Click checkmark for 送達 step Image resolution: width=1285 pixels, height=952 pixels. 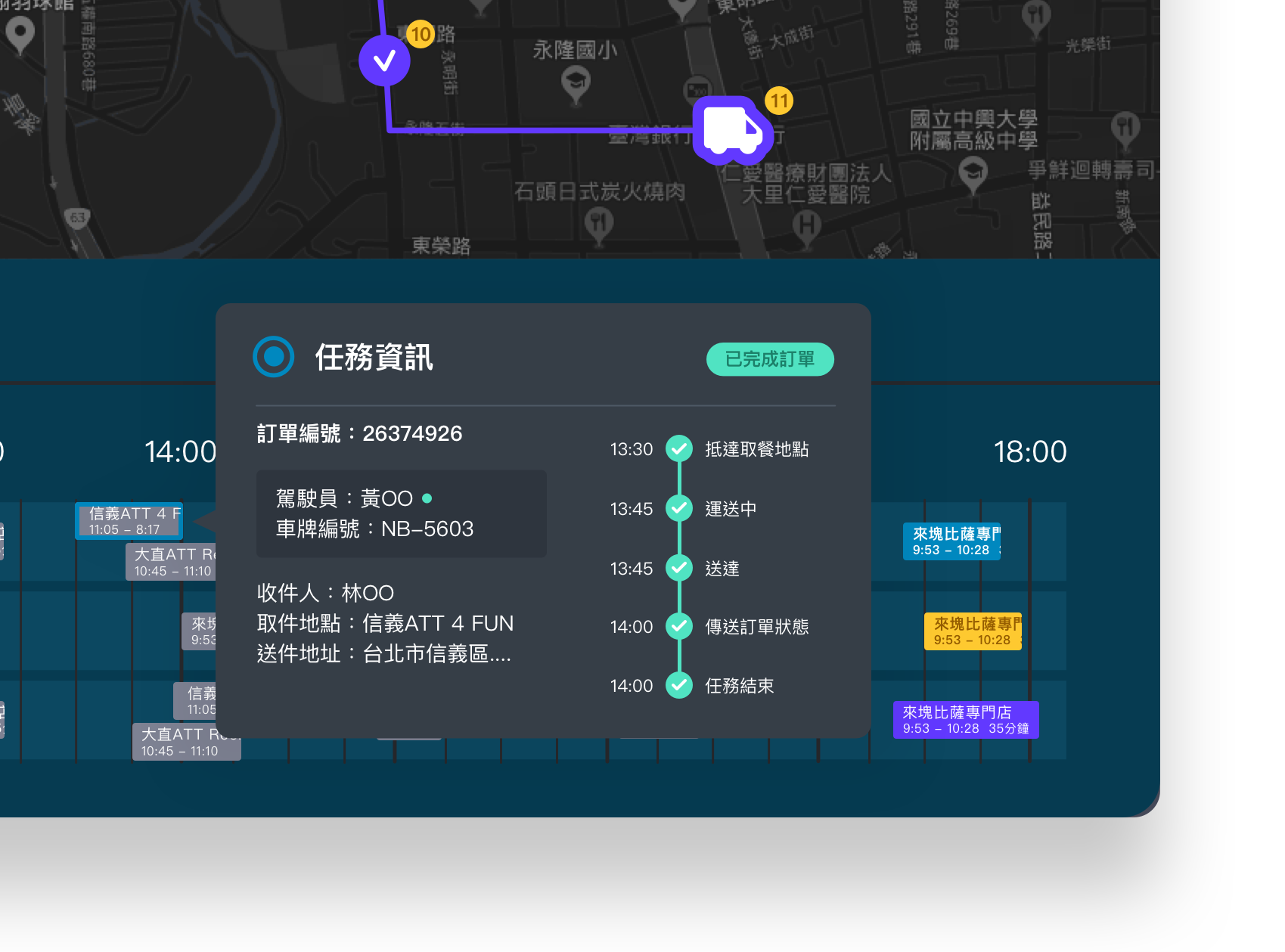coord(679,568)
